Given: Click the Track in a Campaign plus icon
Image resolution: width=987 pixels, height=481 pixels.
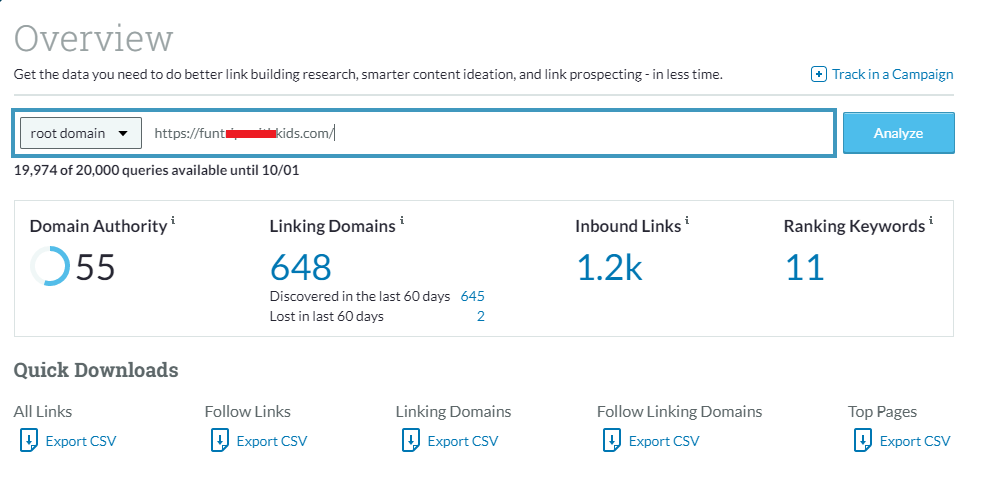Looking at the screenshot, I should click(x=819, y=74).
